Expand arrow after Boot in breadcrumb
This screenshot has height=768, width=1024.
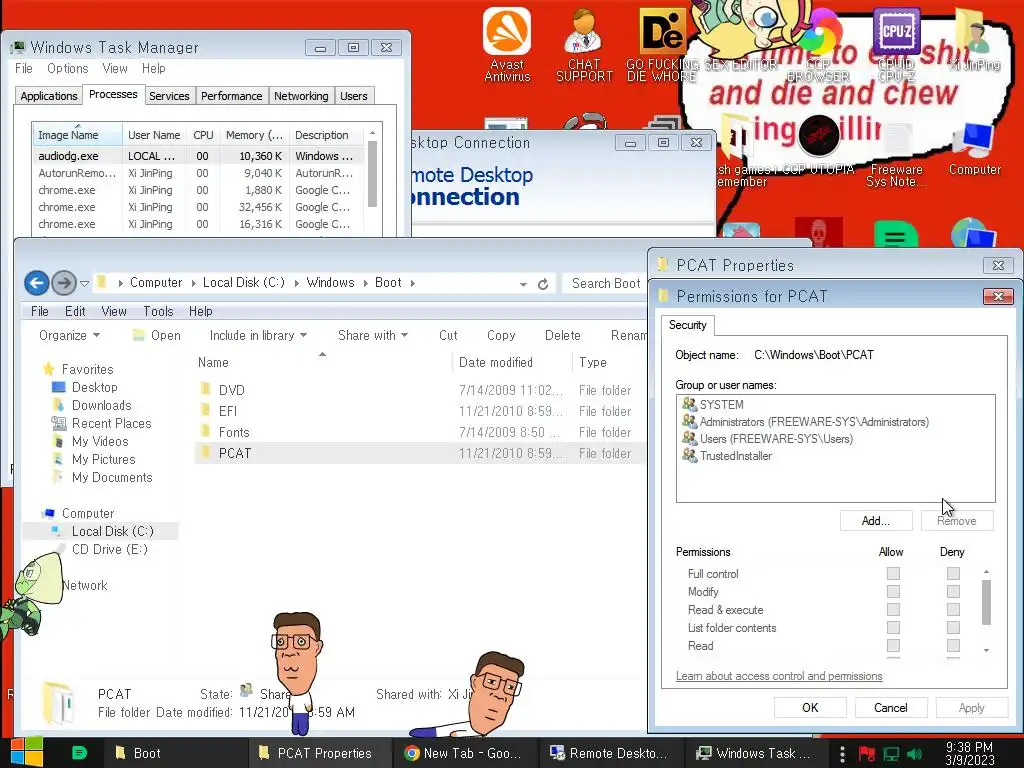(413, 283)
